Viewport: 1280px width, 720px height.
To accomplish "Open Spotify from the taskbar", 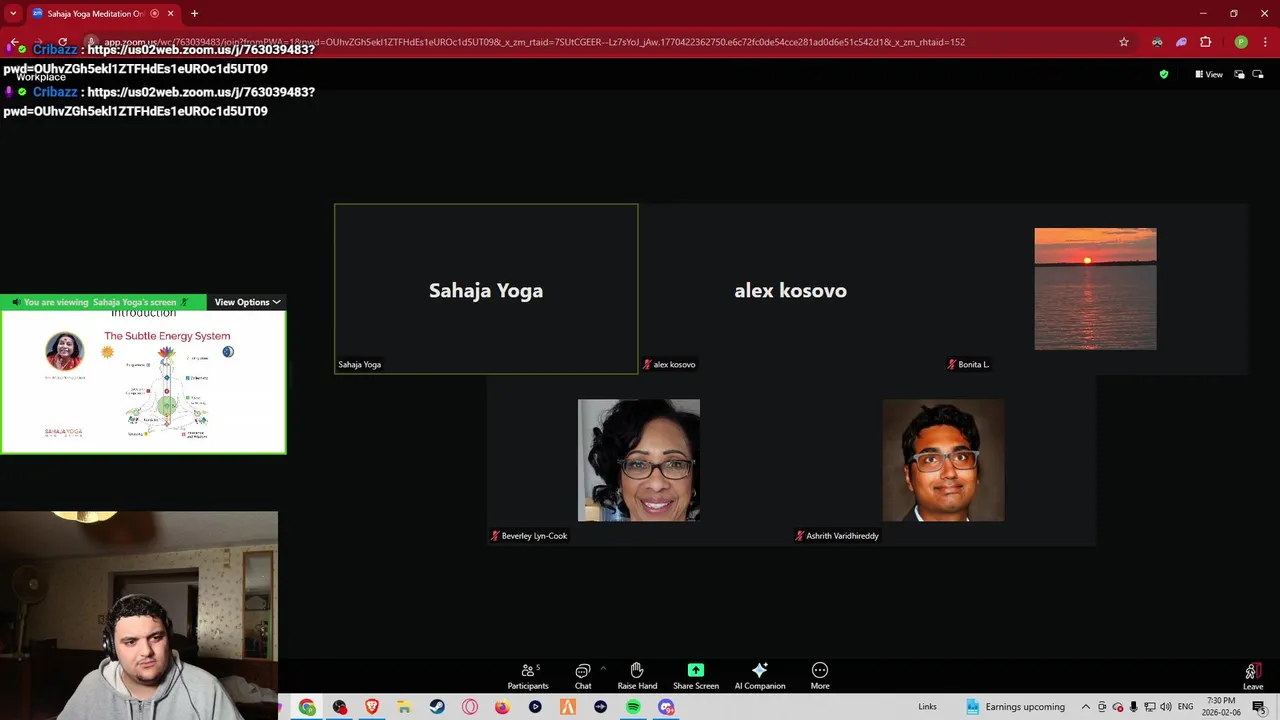I will click(633, 707).
